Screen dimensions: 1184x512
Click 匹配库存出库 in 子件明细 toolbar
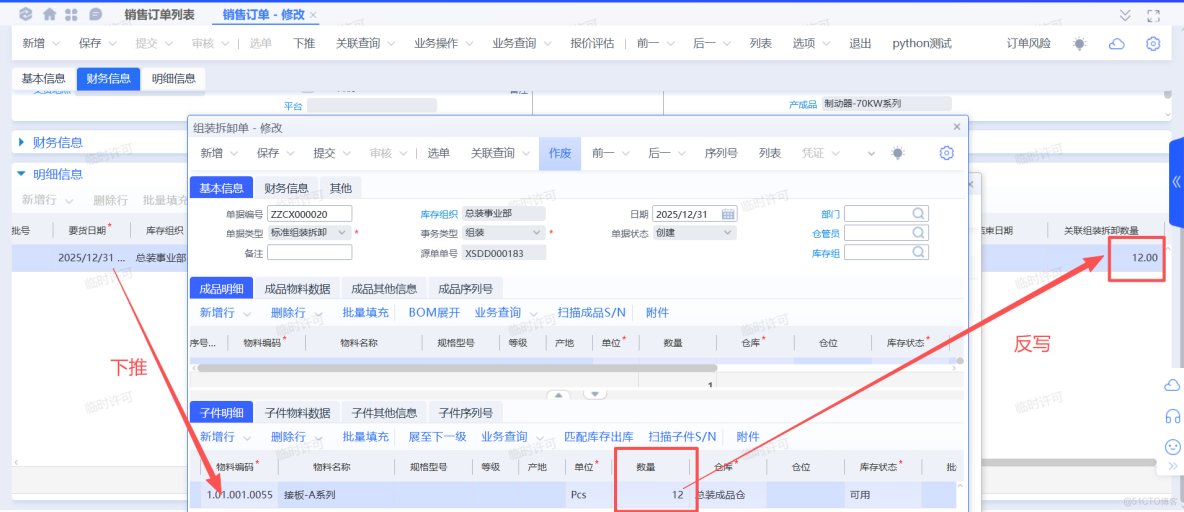coord(599,436)
